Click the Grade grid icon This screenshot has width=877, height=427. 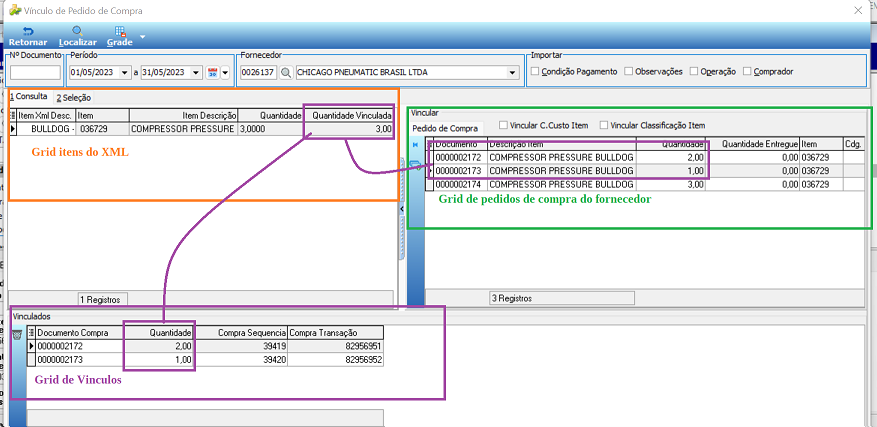(x=120, y=31)
